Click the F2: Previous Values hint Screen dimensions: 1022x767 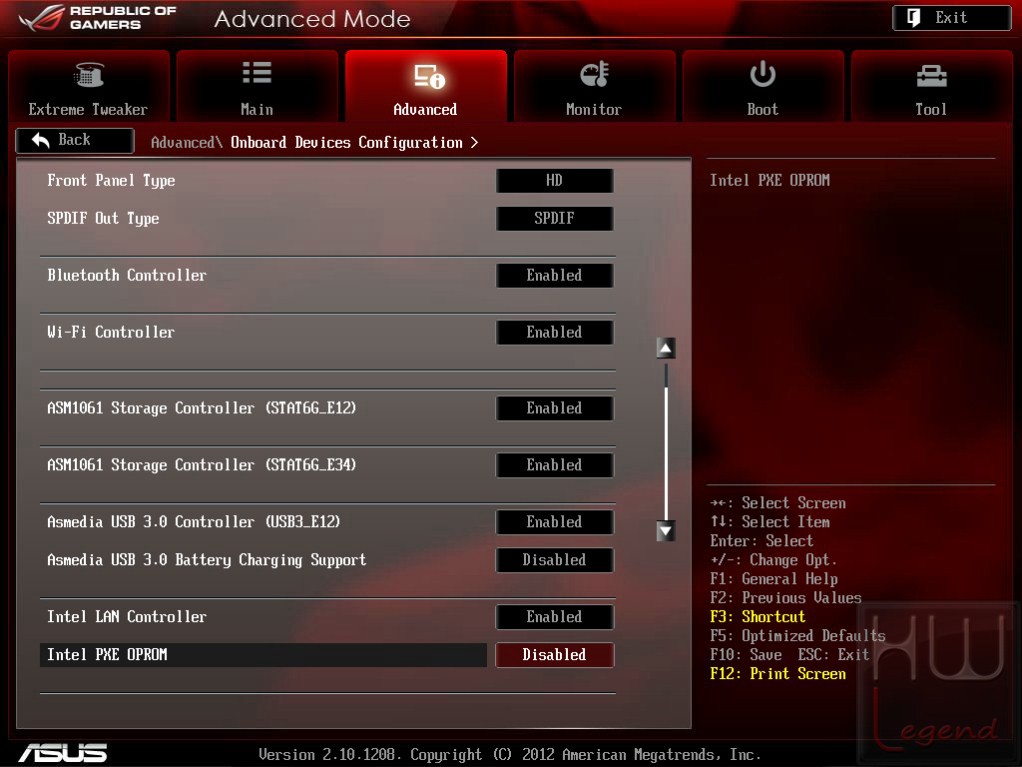[x=785, y=598]
